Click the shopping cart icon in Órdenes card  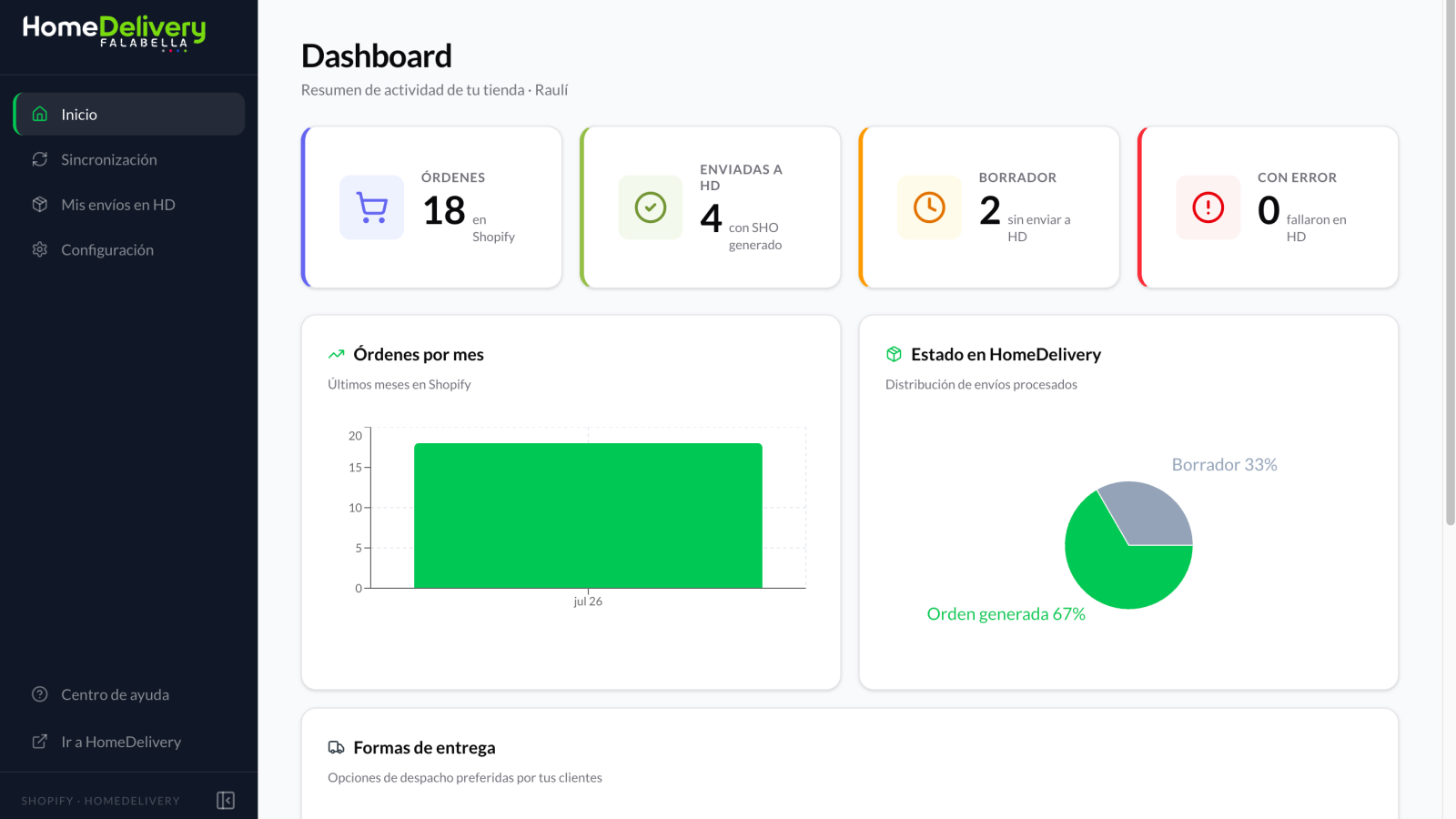371,207
